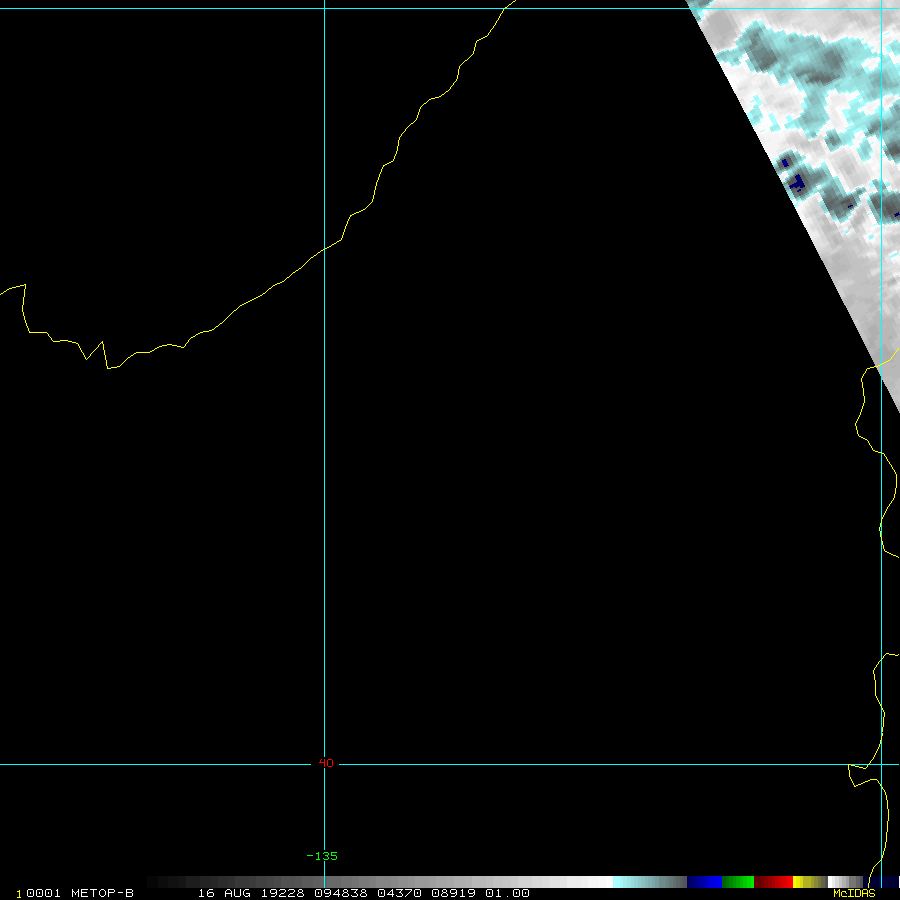Click the green -135 longitude label
Screen dimensions: 900x900
point(322,856)
